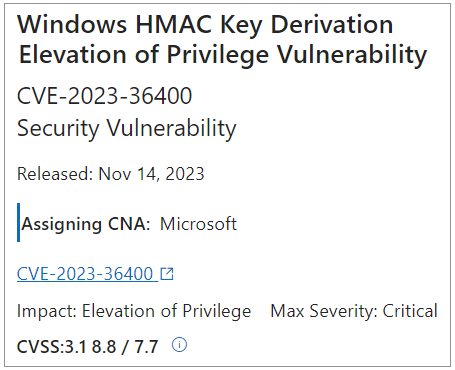This screenshot has width=455, height=370.
Task: Click the Released label
Action: point(55,174)
